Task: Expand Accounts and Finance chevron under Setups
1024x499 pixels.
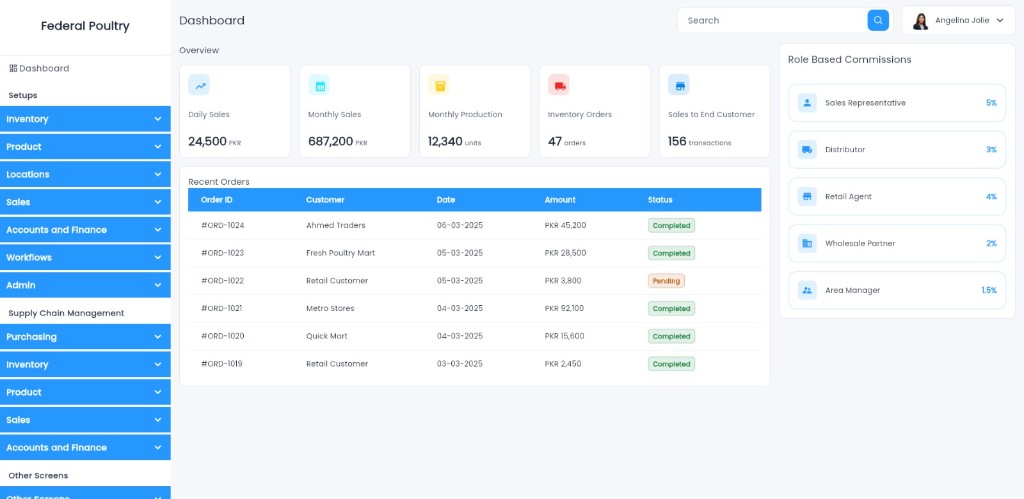Action: click(x=157, y=230)
